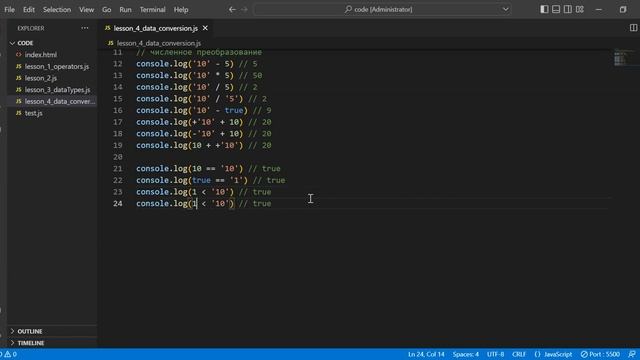Close the lesson_4_data_conversion.js tab

pyautogui.click(x=205, y=28)
